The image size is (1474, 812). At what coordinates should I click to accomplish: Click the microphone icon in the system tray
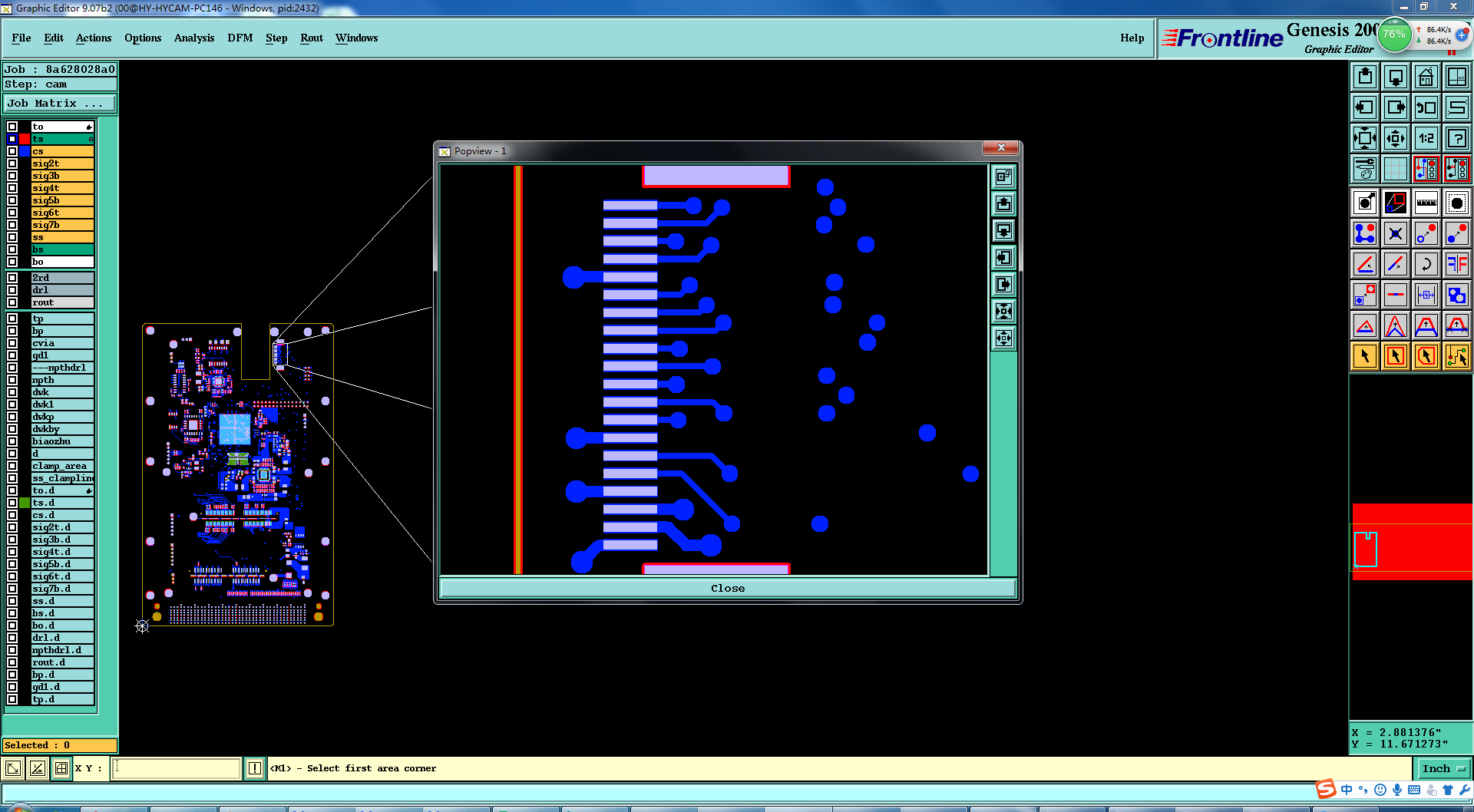pos(1397,790)
